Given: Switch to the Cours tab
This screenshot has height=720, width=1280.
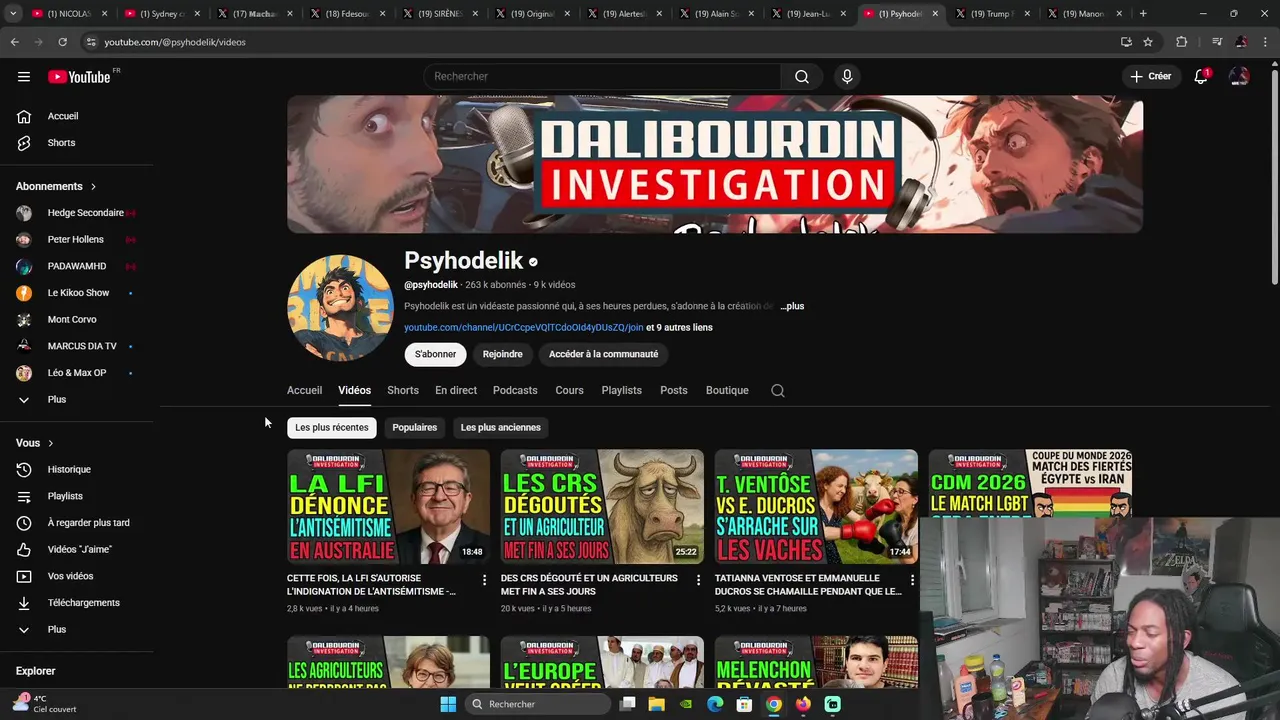Looking at the screenshot, I should pyautogui.click(x=569, y=391).
